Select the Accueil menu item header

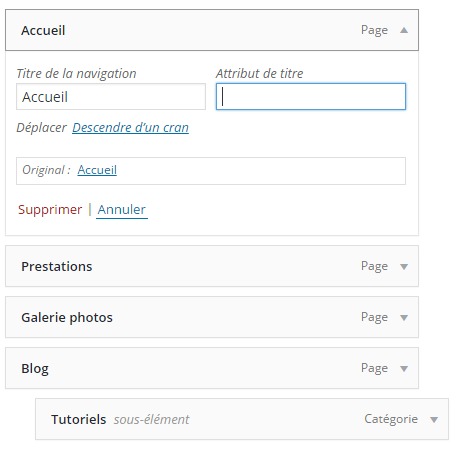tap(212, 30)
